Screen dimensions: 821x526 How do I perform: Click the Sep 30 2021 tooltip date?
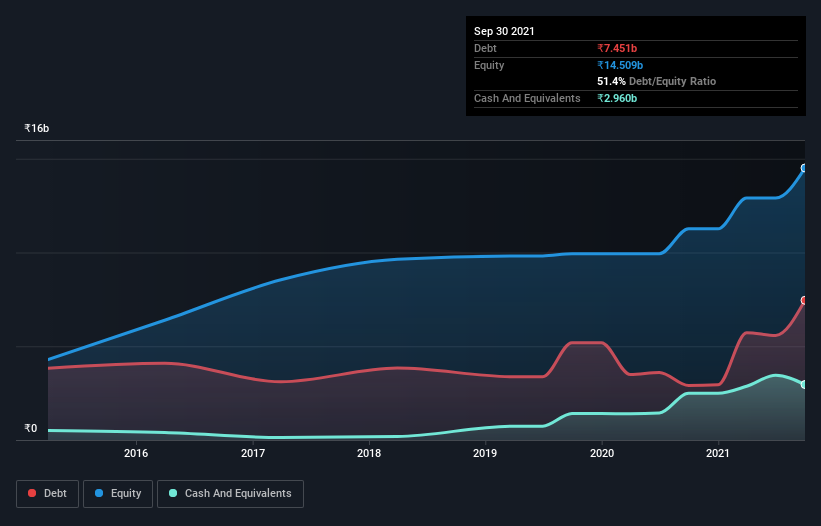pyautogui.click(x=504, y=31)
